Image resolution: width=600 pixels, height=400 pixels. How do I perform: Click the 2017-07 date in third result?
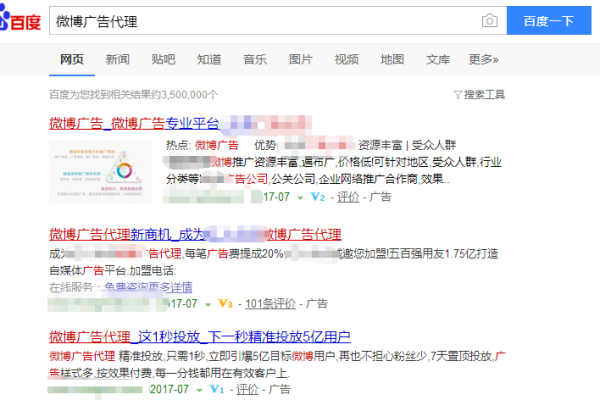click(169, 390)
